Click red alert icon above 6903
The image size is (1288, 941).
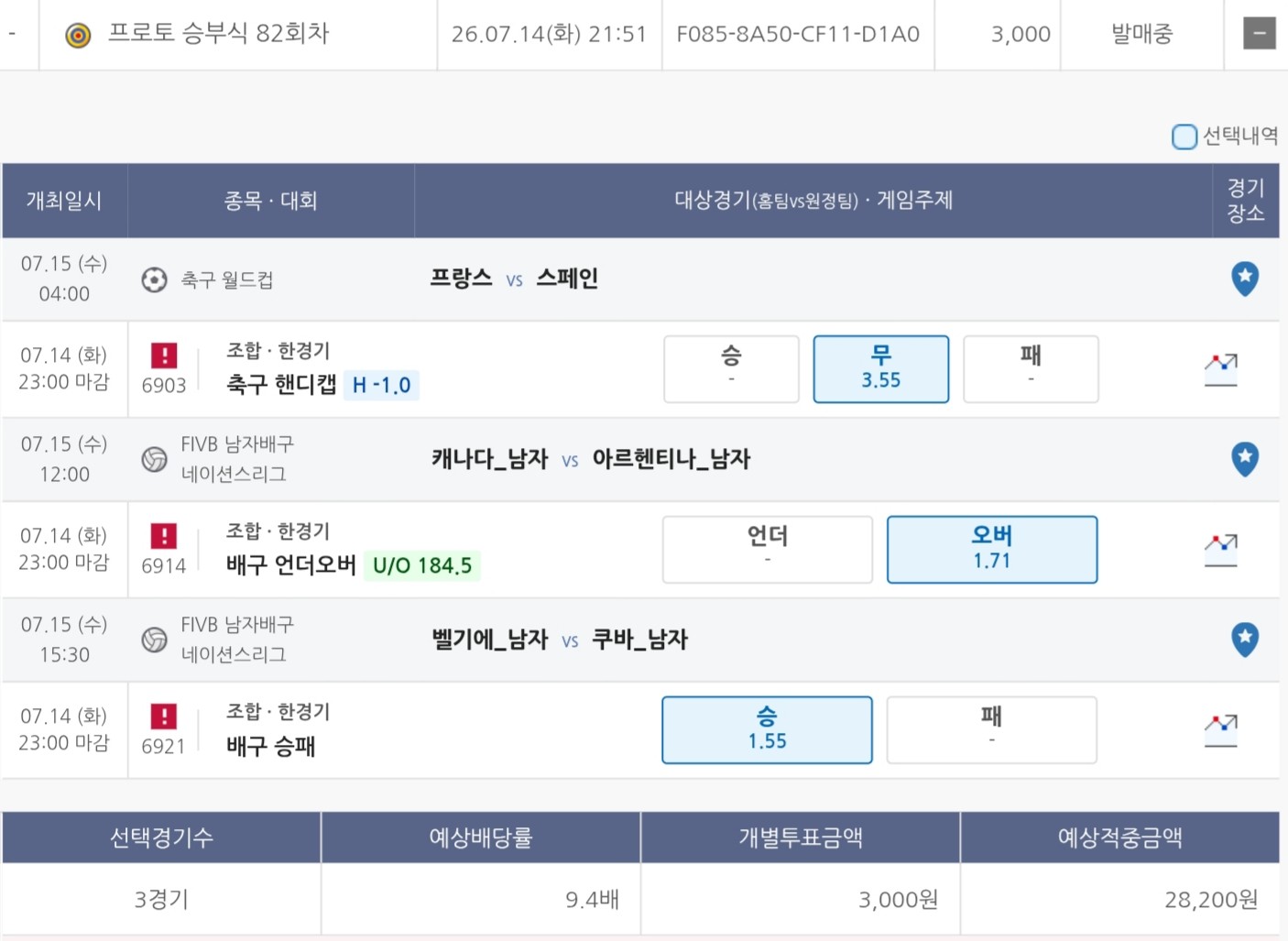click(164, 355)
